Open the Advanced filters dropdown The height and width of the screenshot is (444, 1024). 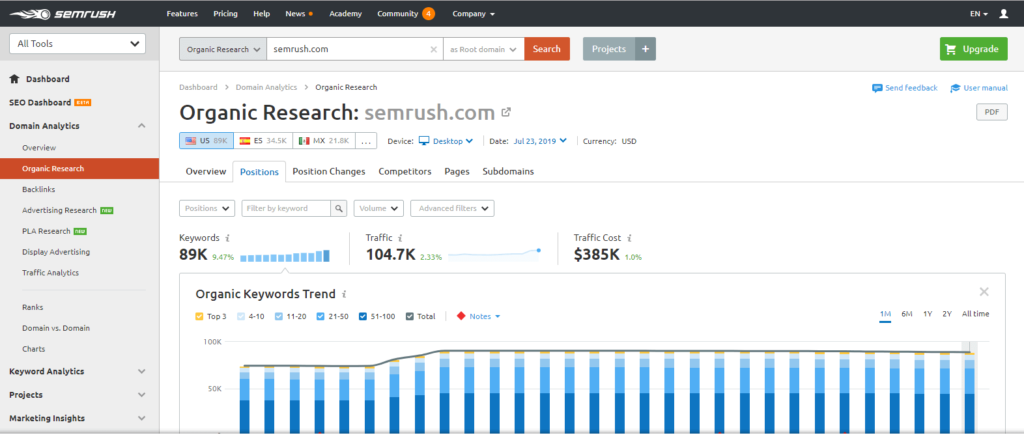pyautogui.click(x=452, y=208)
